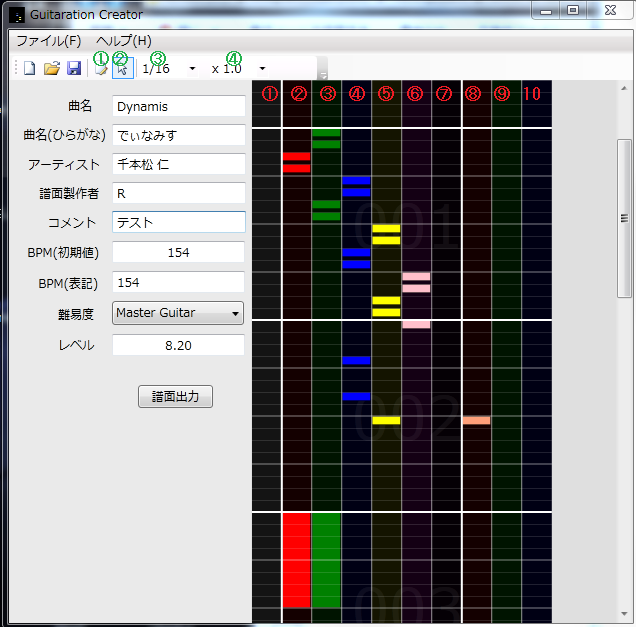Open the ヘルプ(H) menu

124,41
